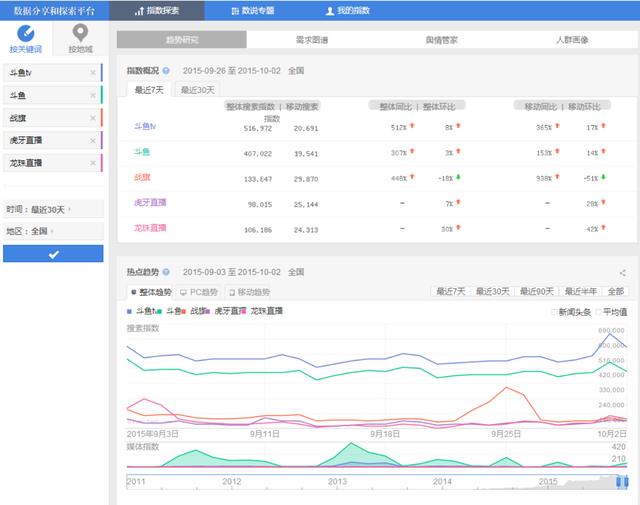Click the 最近半年 range button

(579, 292)
